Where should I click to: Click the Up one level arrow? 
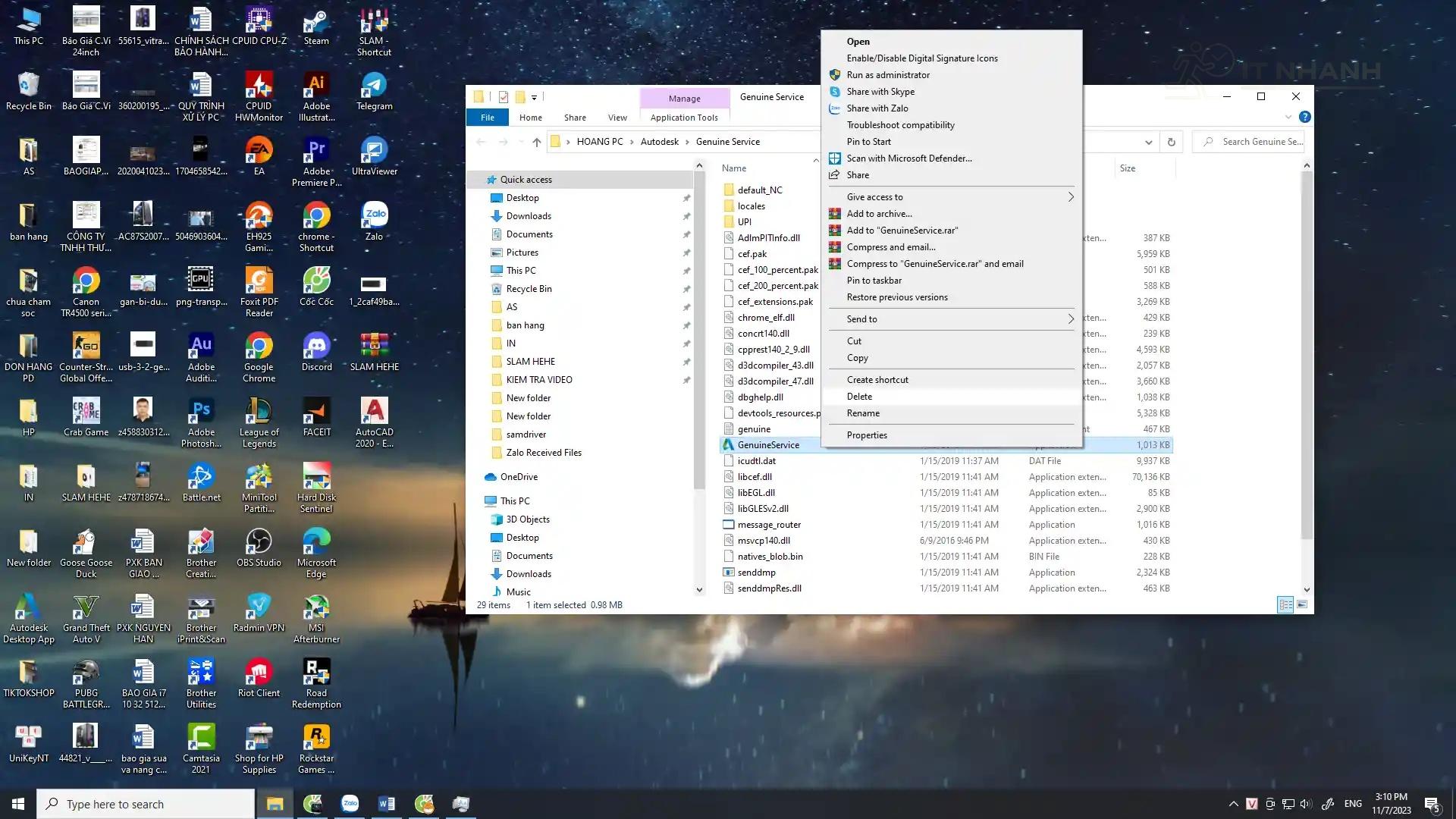click(537, 142)
